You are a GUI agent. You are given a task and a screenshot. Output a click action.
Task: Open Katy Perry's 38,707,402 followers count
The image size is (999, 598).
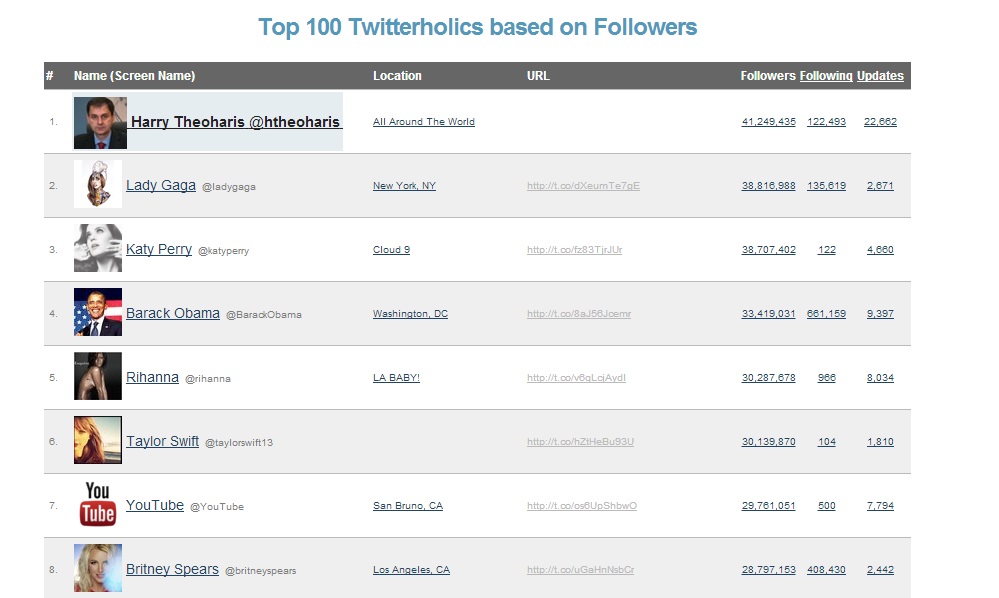768,250
